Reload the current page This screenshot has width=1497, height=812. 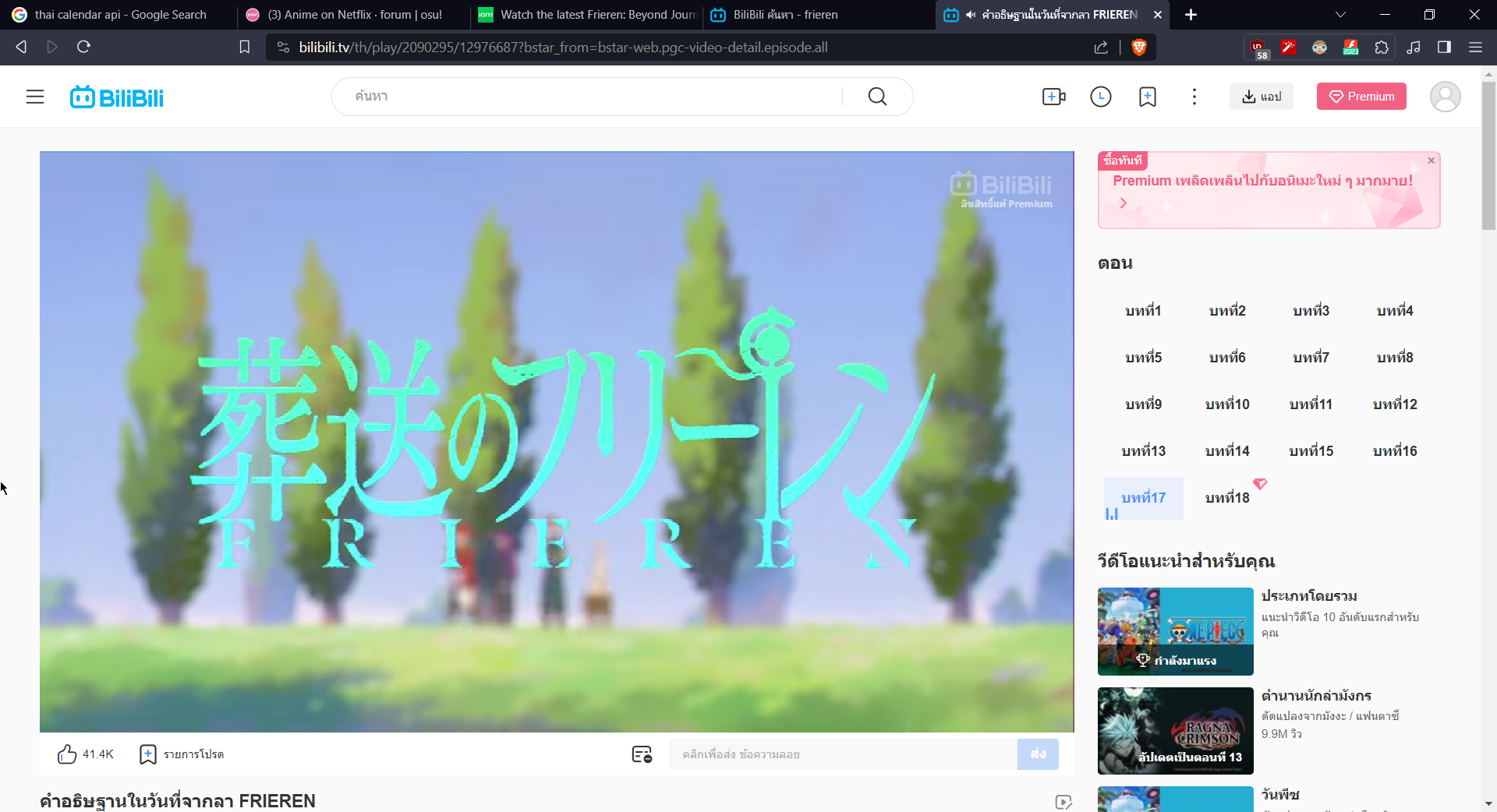pos(84,48)
